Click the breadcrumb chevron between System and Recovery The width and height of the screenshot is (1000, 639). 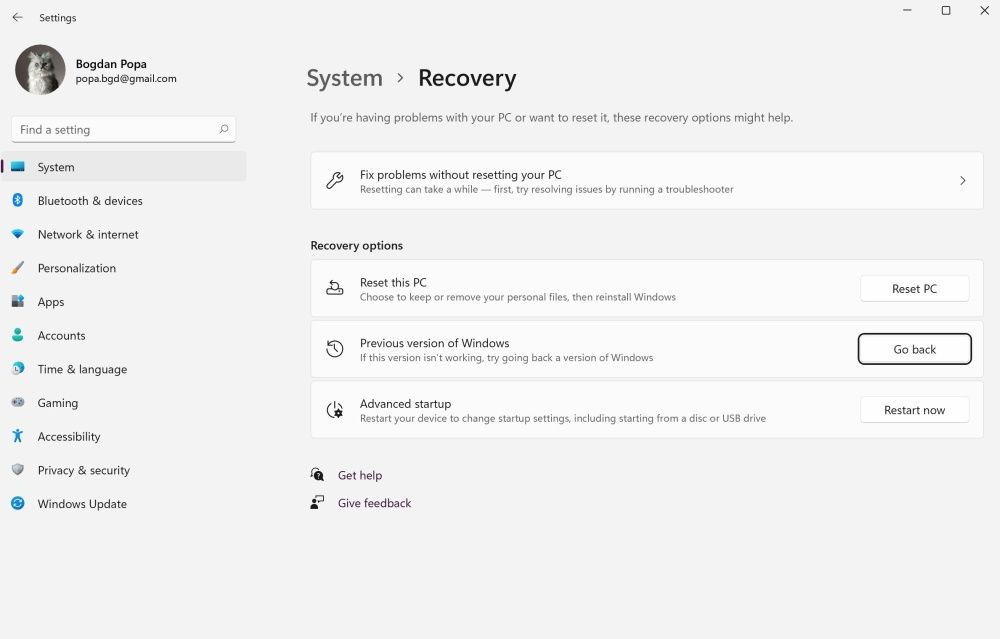tap(401, 78)
